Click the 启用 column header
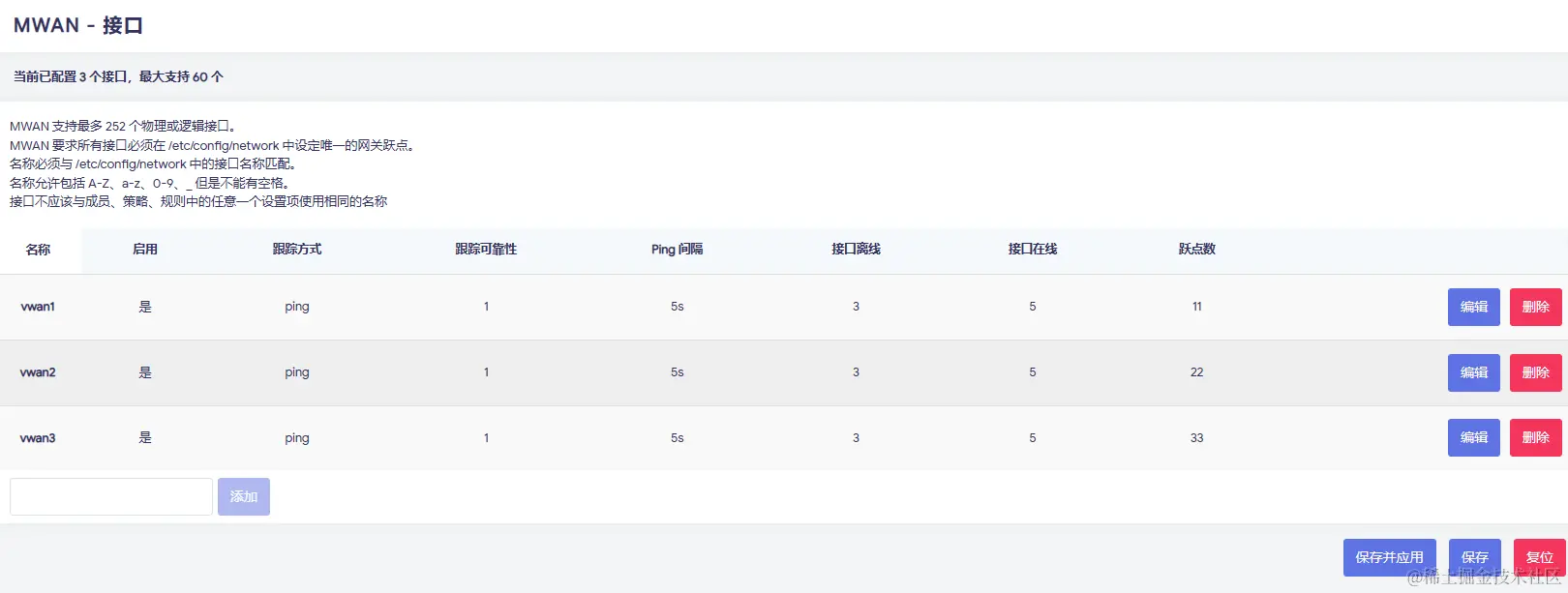The width and height of the screenshot is (1568, 593). click(x=145, y=250)
